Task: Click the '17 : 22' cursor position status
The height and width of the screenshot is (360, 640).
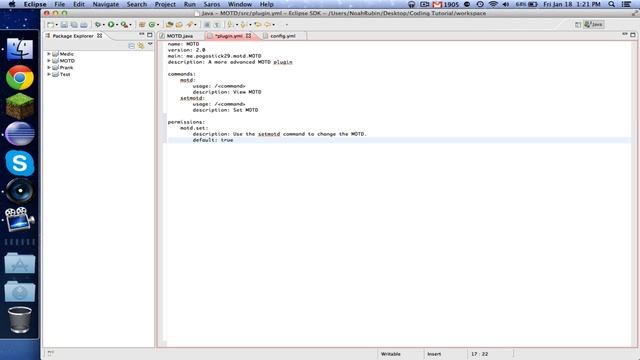Action: (x=480, y=354)
